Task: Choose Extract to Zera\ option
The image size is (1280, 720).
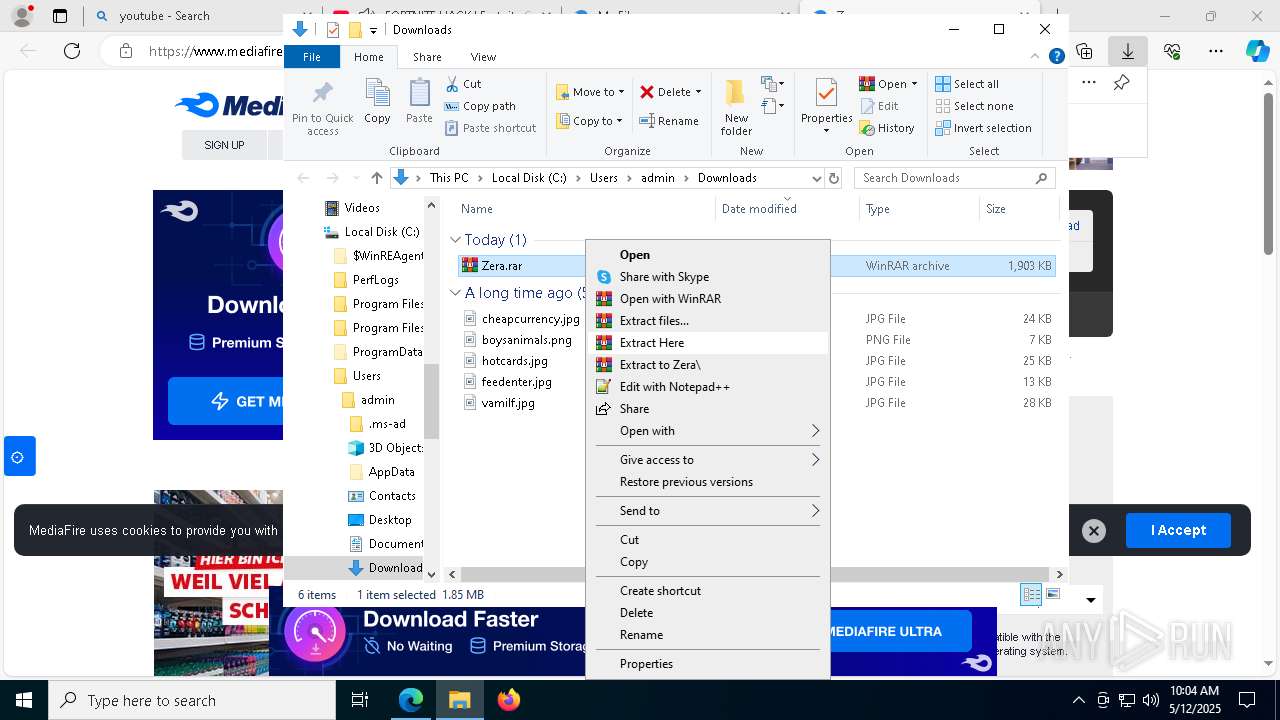Action: point(707,365)
